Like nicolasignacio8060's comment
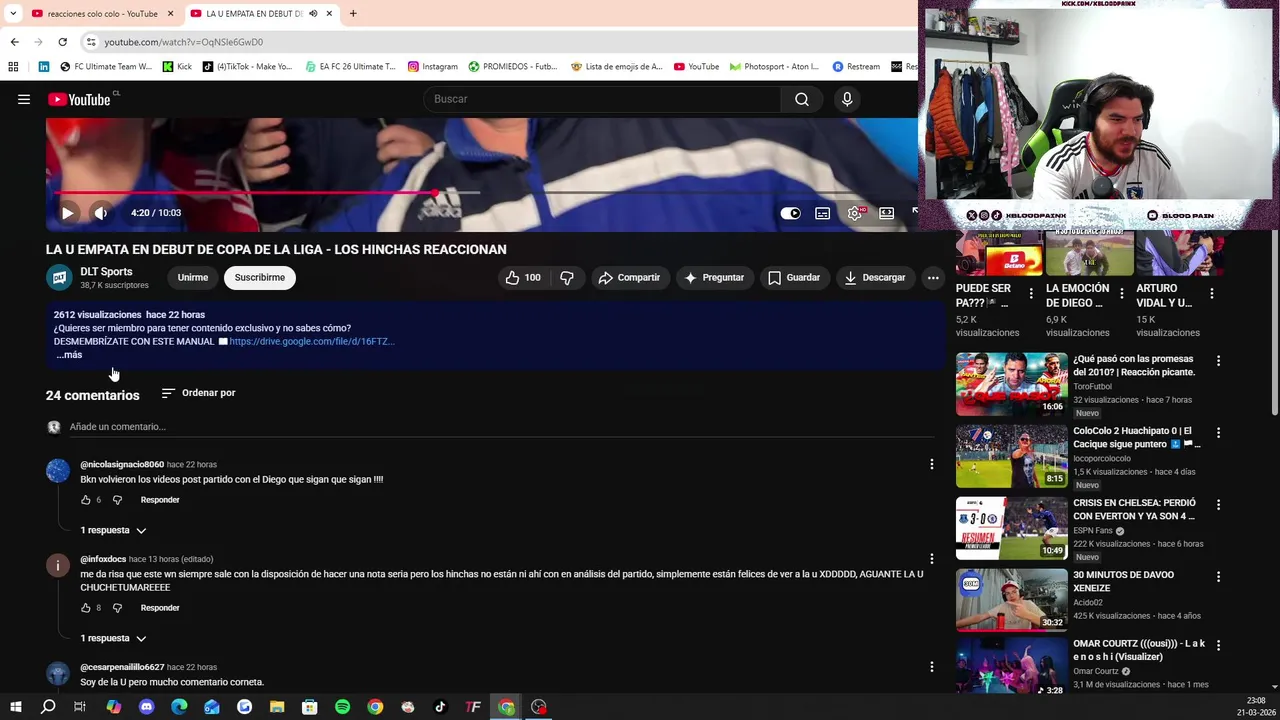Image resolution: width=1280 pixels, height=720 pixels. coord(85,500)
